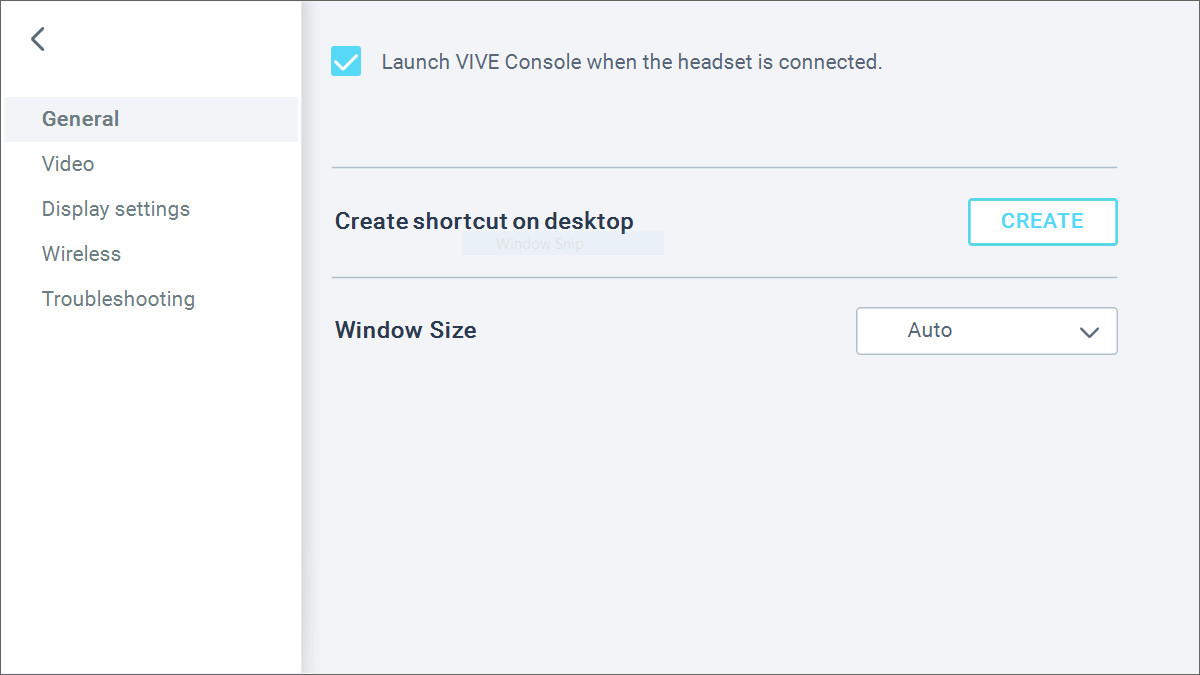Go to the Troubleshooting section

118,298
